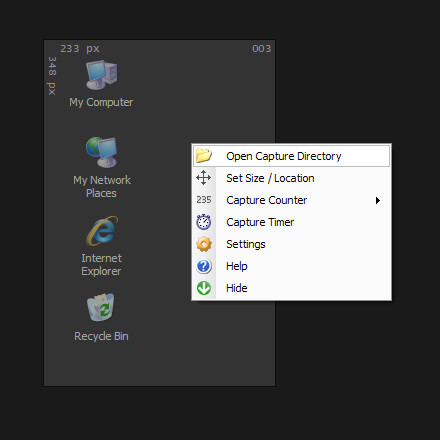440x440 pixels.
Task: Choose Set Size / Location menu entry
Action: tap(291, 178)
